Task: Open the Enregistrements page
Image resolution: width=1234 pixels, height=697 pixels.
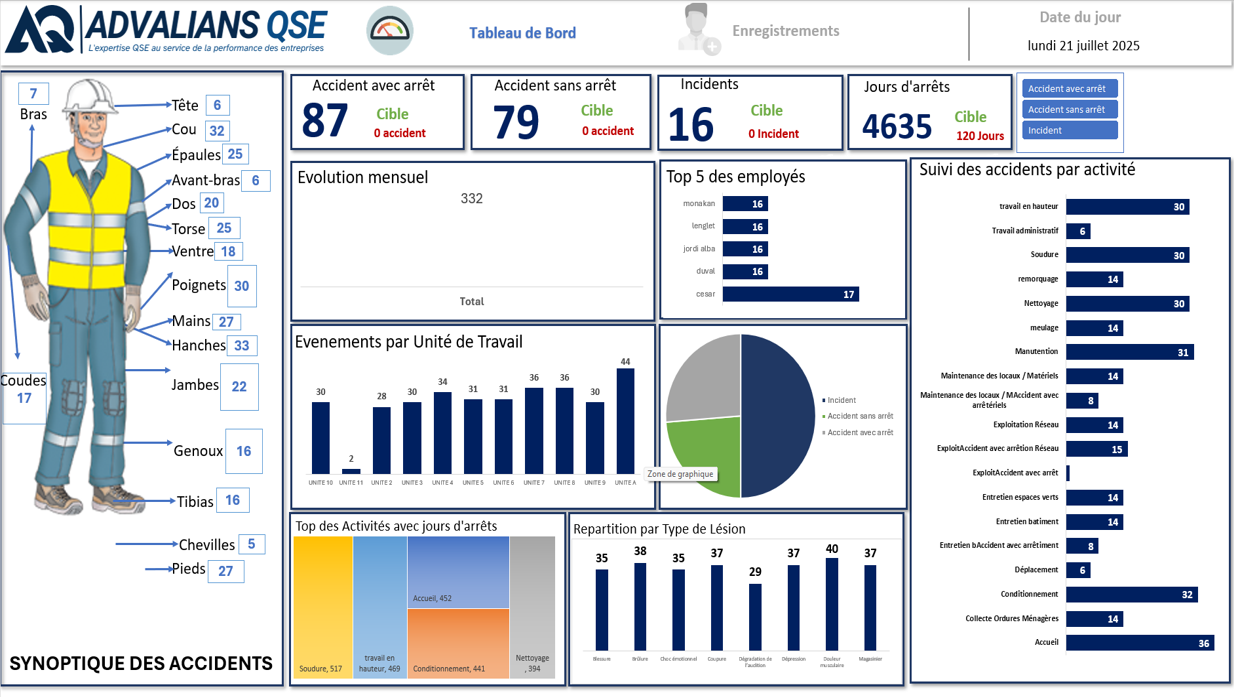Action: coord(785,31)
